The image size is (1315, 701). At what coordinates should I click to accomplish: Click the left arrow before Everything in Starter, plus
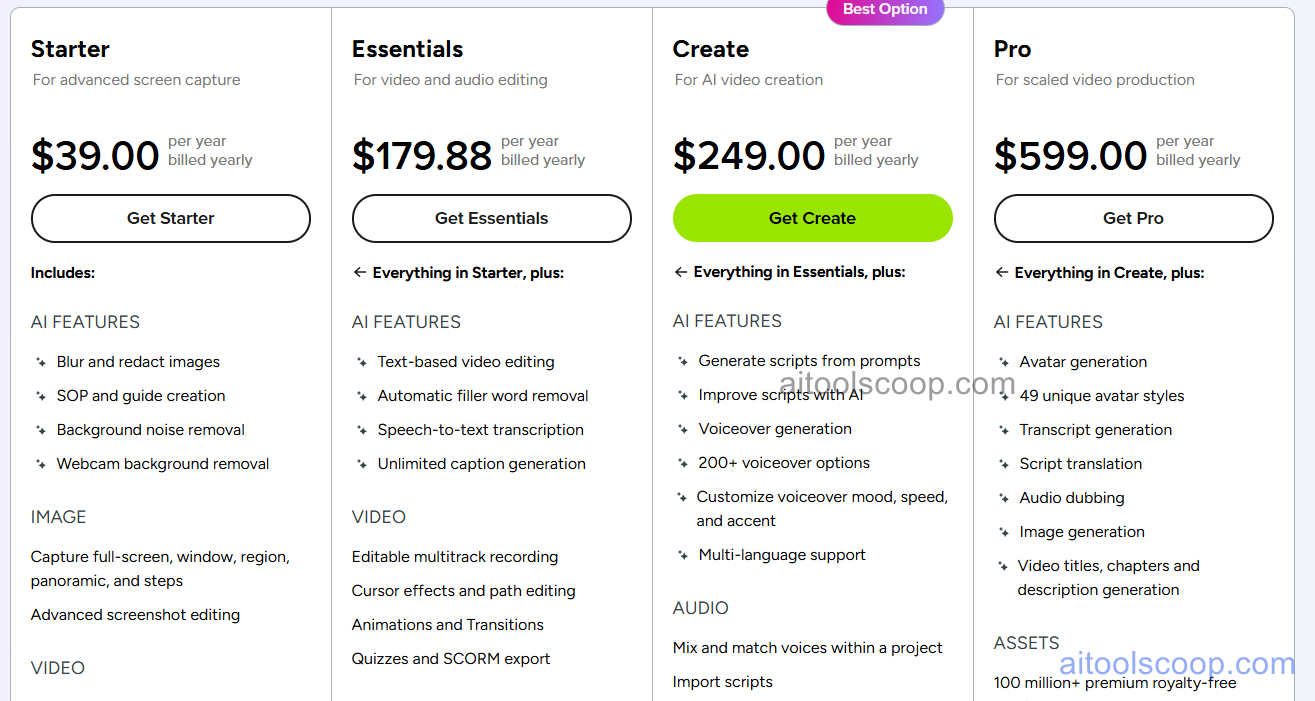[360, 272]
